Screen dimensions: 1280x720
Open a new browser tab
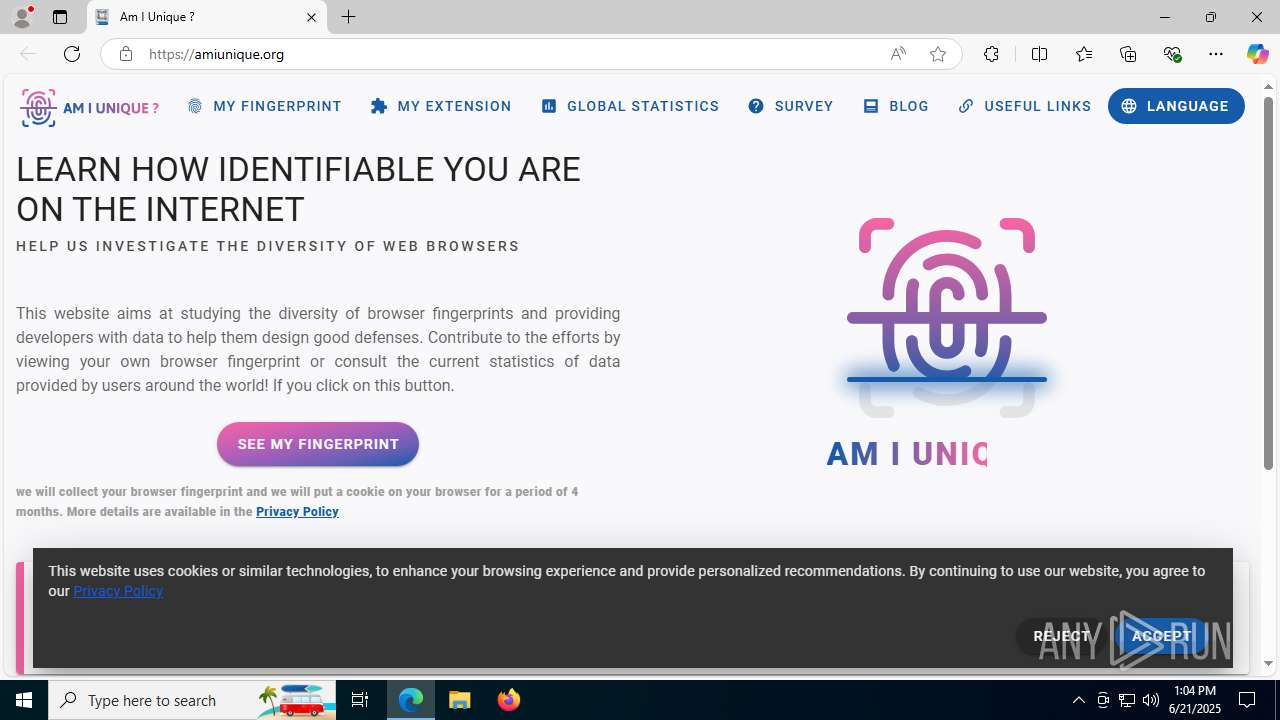coord(348,17)
